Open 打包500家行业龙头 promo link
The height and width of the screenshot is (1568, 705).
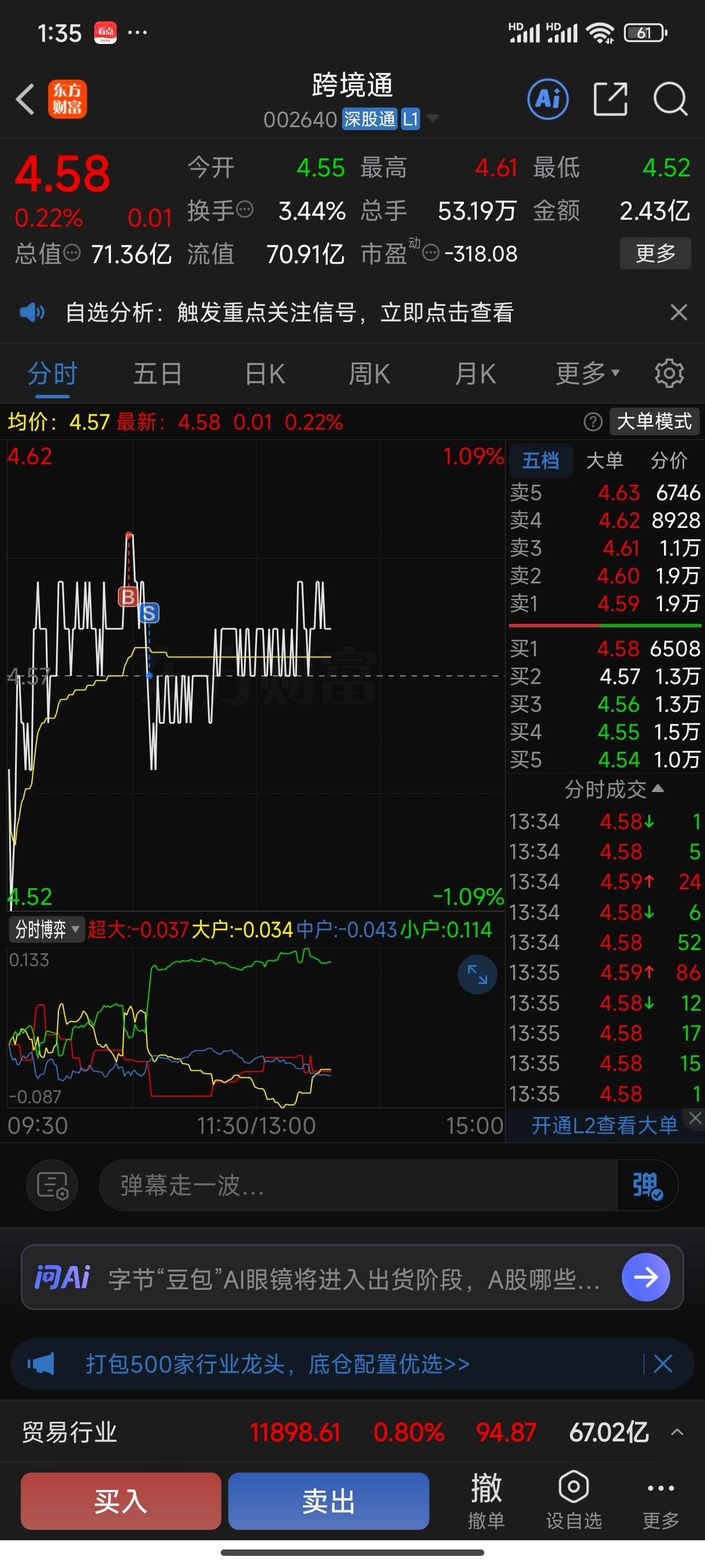tap(277, 1363)
